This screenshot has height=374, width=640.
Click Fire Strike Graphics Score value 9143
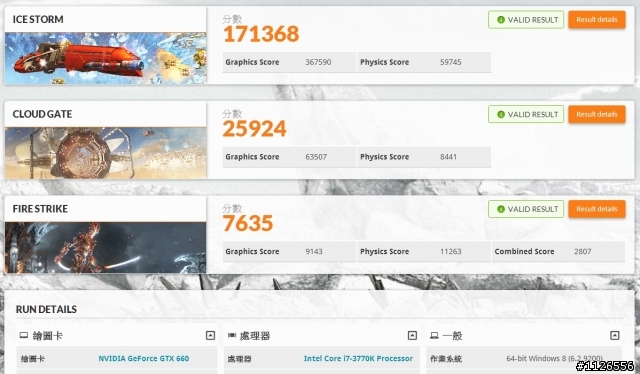click(x=314, y=252)
